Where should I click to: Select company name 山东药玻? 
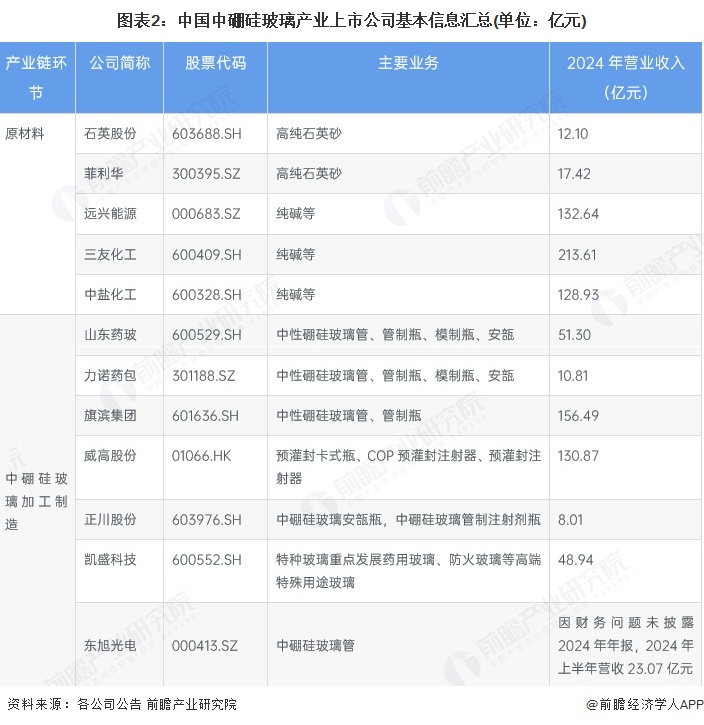(110, 335)
